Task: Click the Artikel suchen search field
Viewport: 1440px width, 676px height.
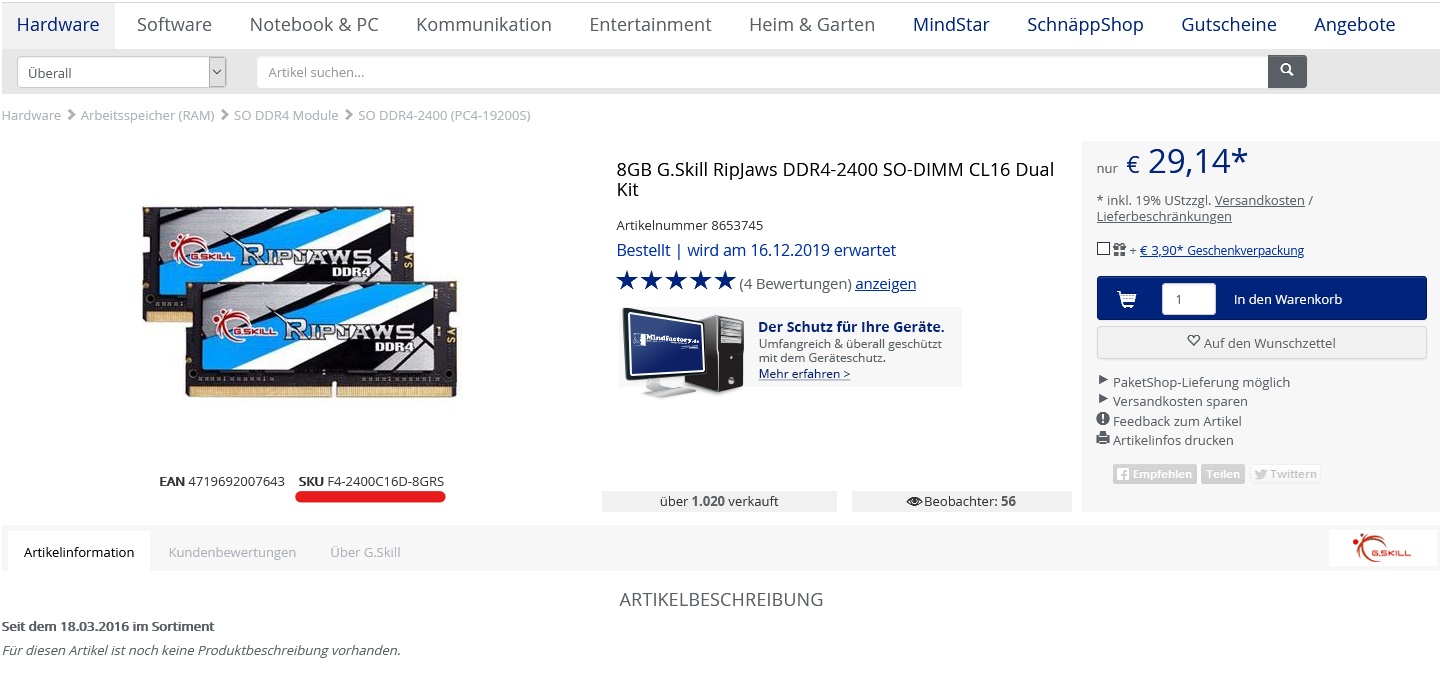Action: point(762,72)
